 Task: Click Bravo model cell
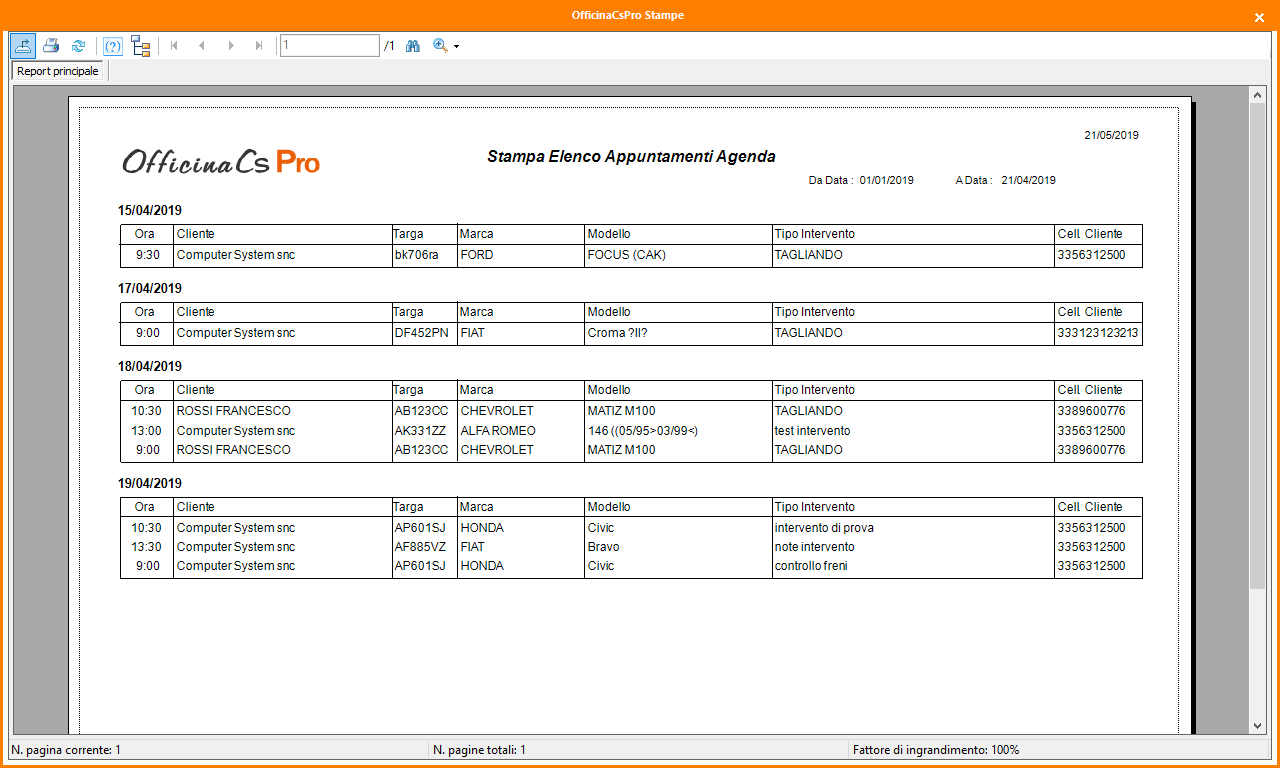click(604, 547)
